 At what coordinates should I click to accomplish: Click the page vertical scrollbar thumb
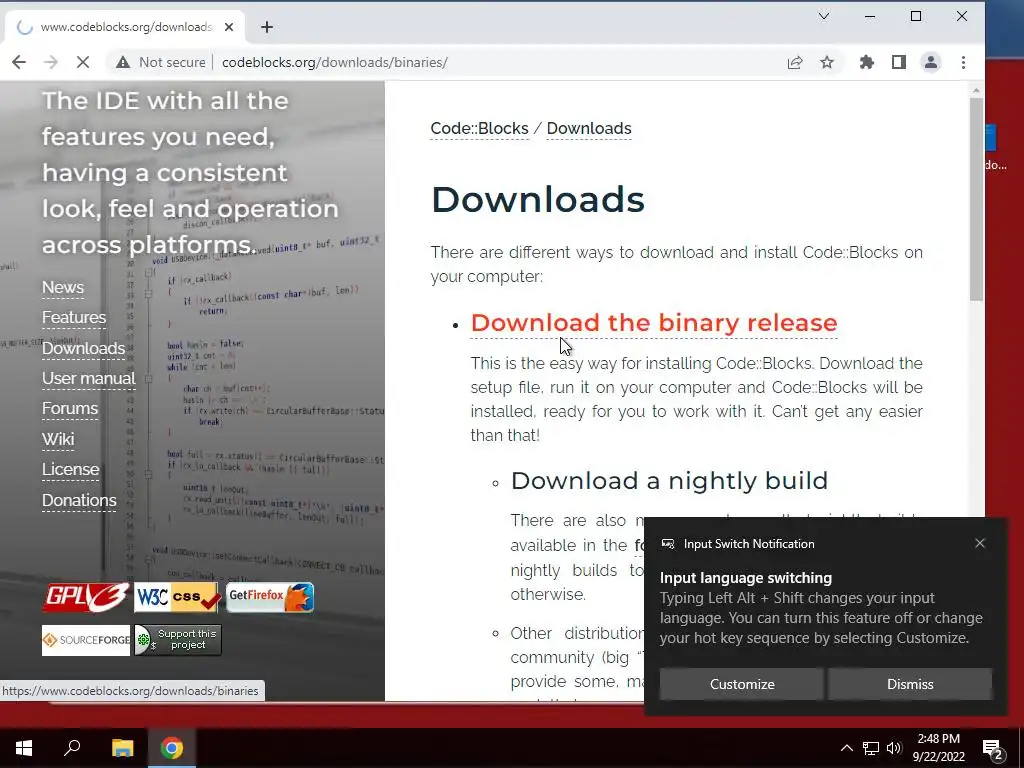976,199
